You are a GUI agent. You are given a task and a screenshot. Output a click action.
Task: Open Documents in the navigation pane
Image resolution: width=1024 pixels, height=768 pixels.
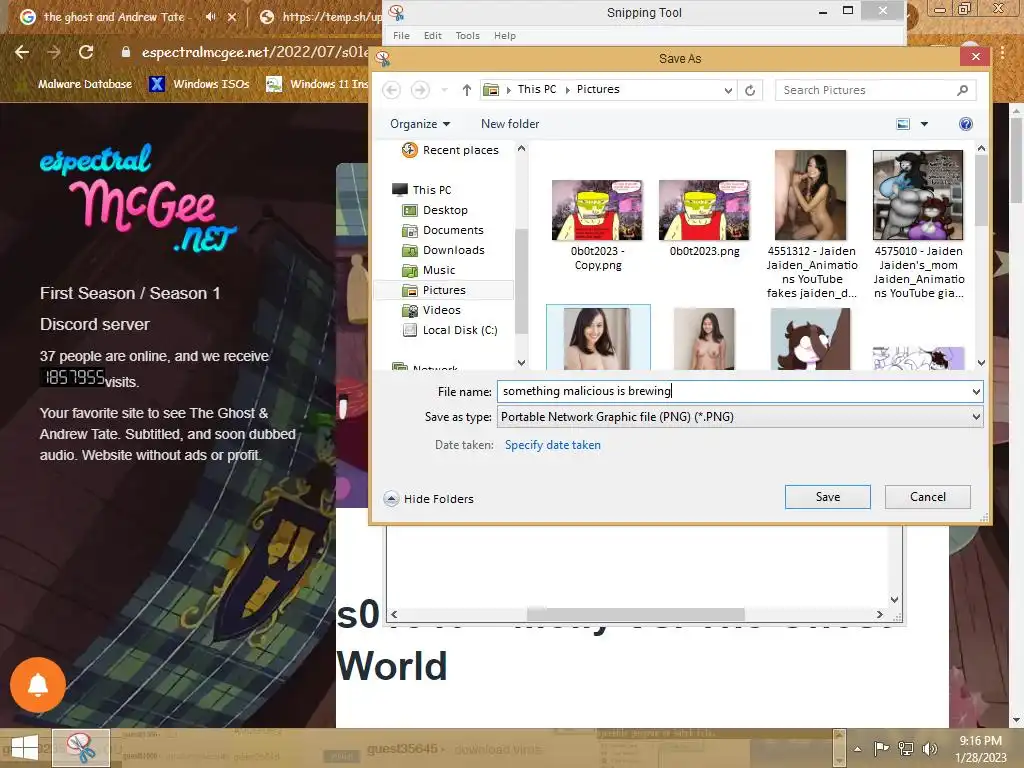[x=443, y=231]
